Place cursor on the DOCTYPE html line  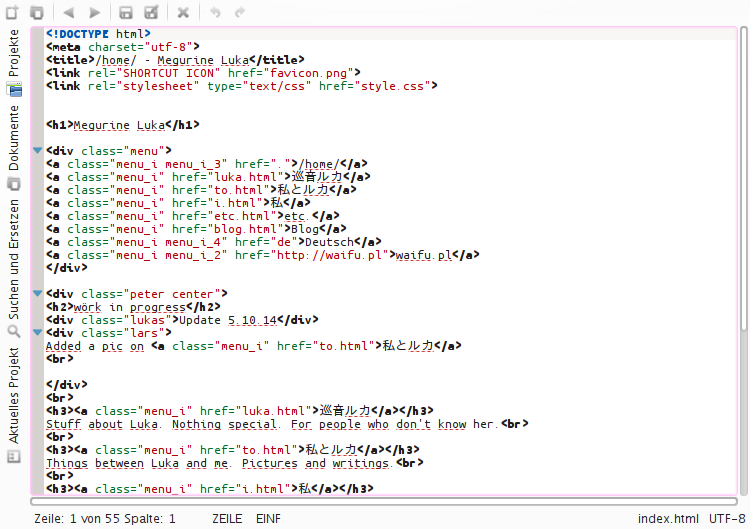point(98,34)
